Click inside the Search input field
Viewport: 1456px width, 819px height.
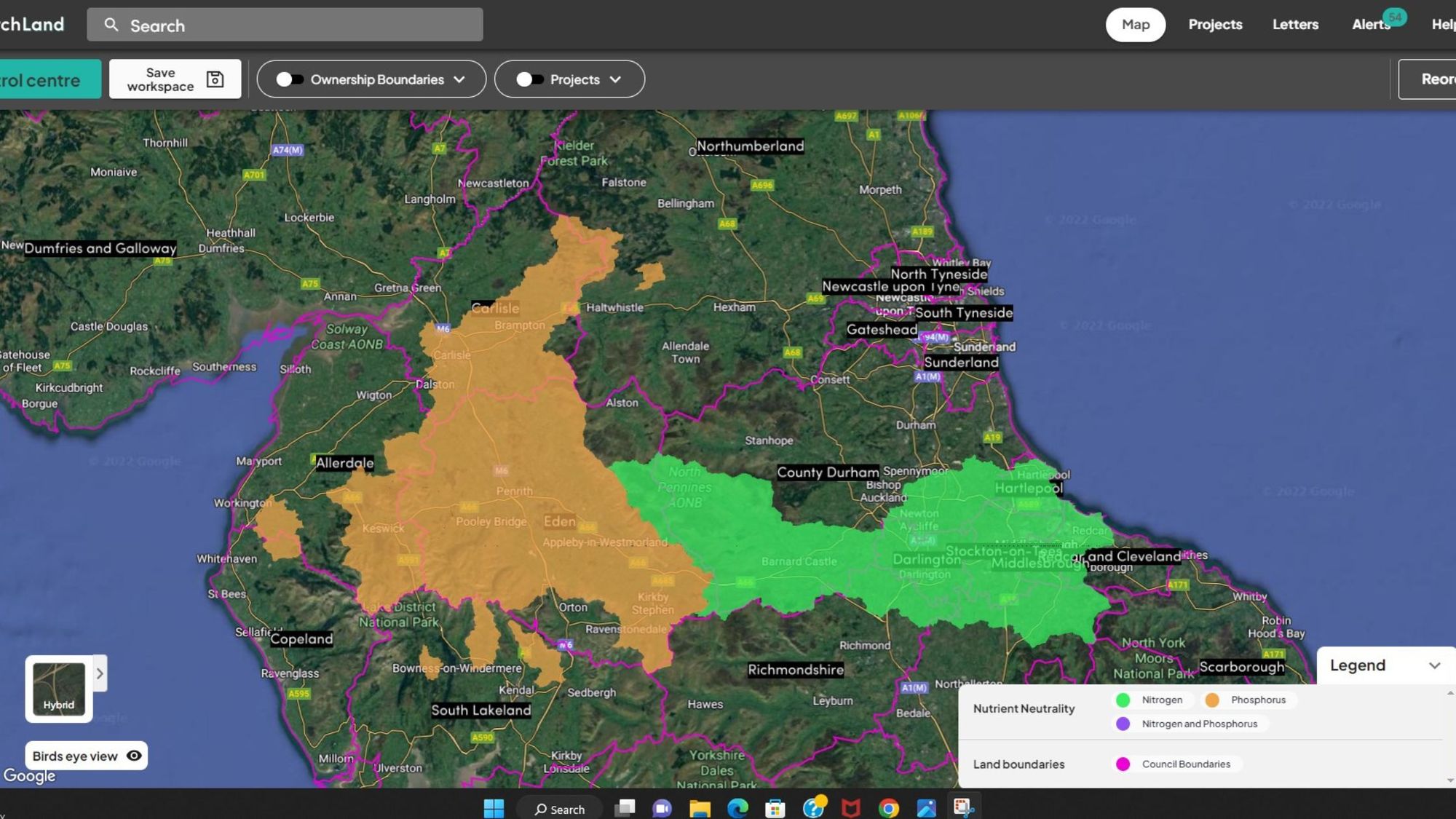pyautogui.click(x=291, y=25)
